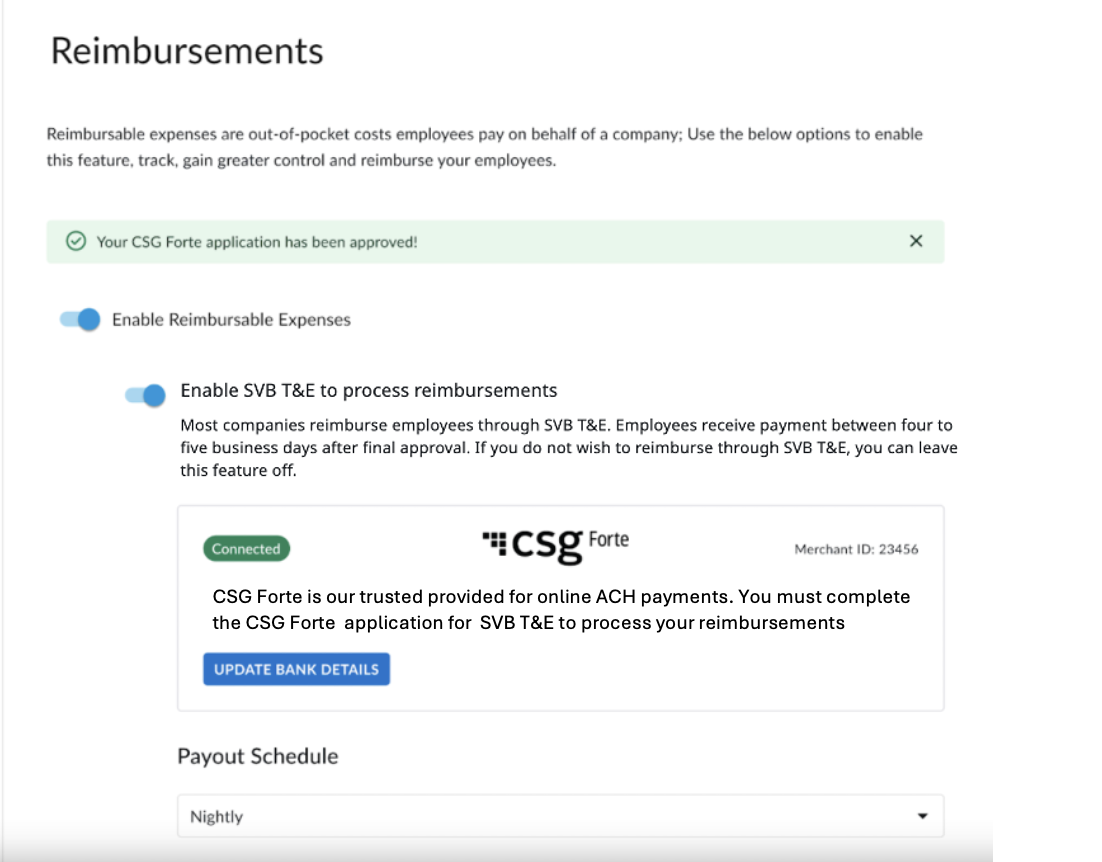This screenshot has height=862, width=1102.
Task: Click the Enable Reimbursable Expenses label
Action: tap(231, 320)
